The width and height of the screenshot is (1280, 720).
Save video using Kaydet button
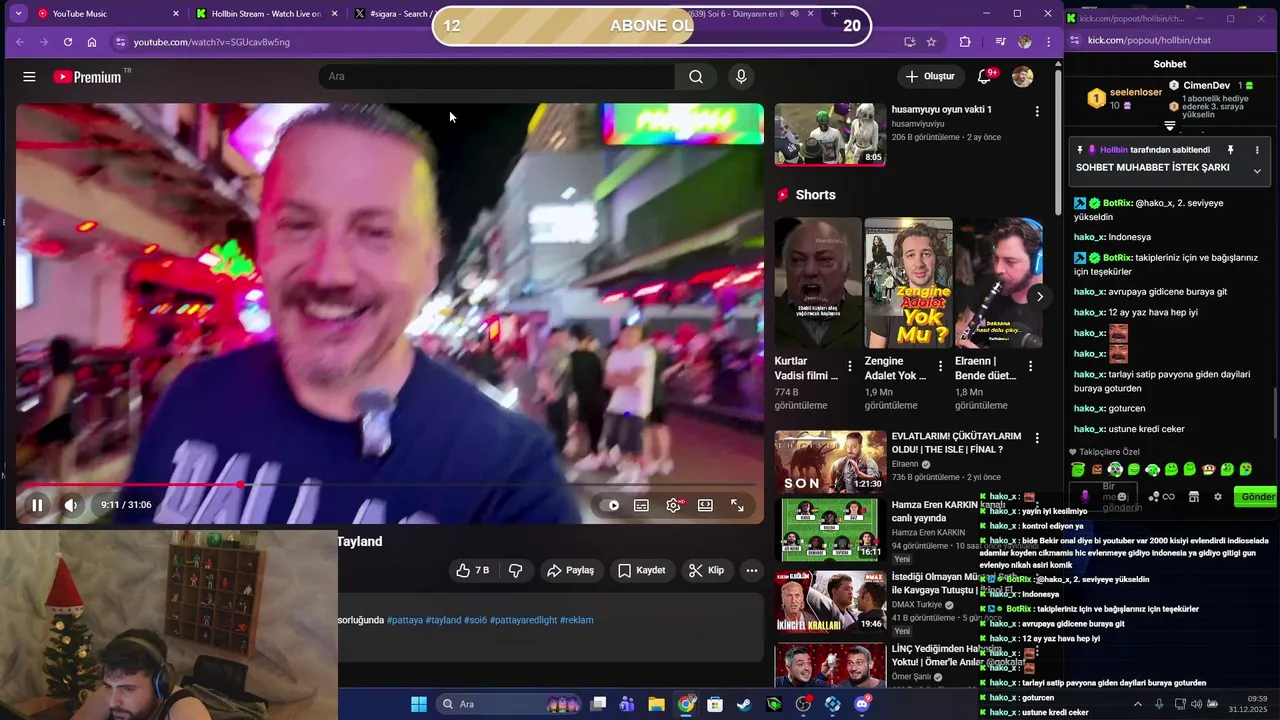(641, 570)
